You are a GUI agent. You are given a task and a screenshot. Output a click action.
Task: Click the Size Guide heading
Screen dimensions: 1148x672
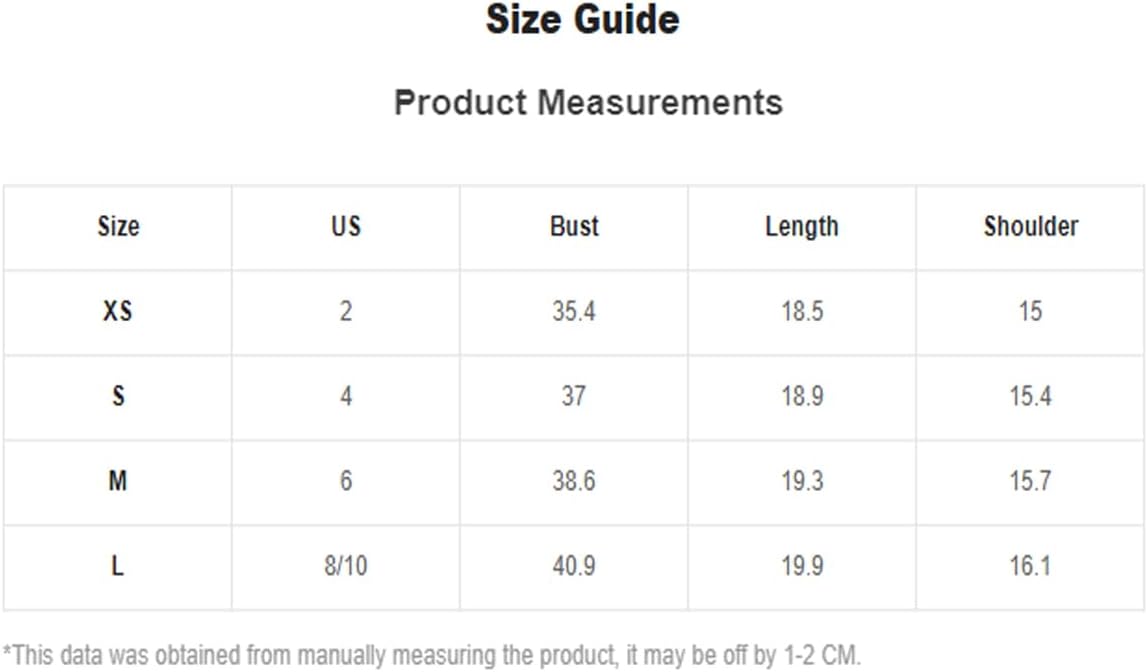583,20
